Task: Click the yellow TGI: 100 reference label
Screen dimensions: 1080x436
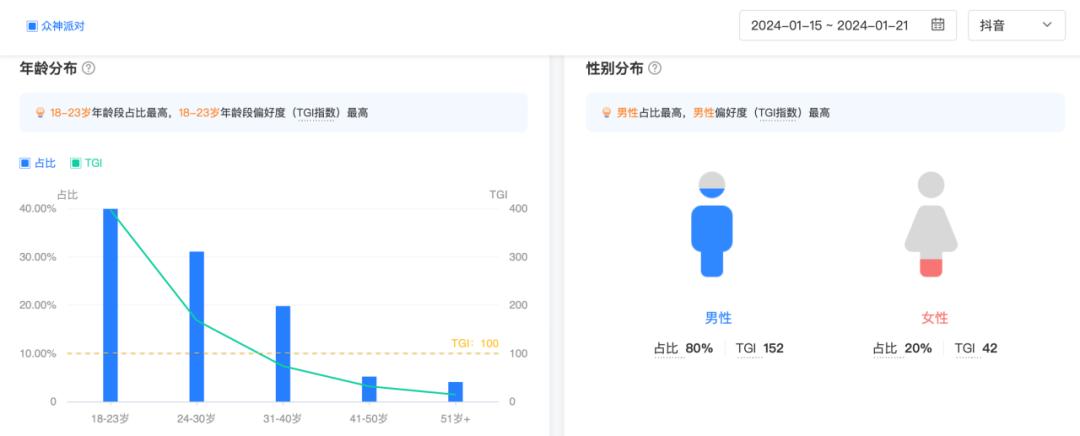Action: click(x=475, y=343)
